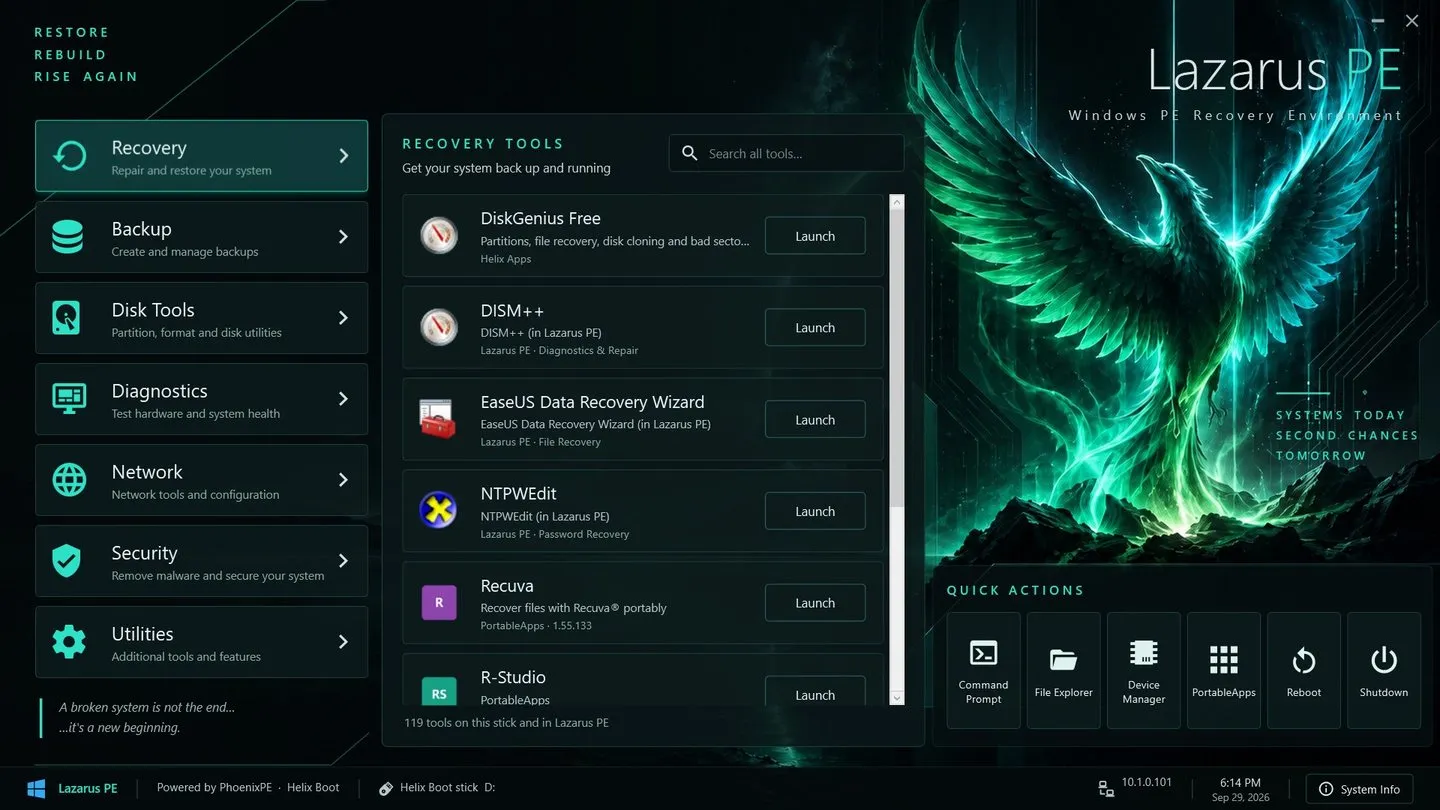Image resolution: width=1440 pixels, height=810 pixels.
Task: Expand the Network category chevron
Action: (343, 480)
